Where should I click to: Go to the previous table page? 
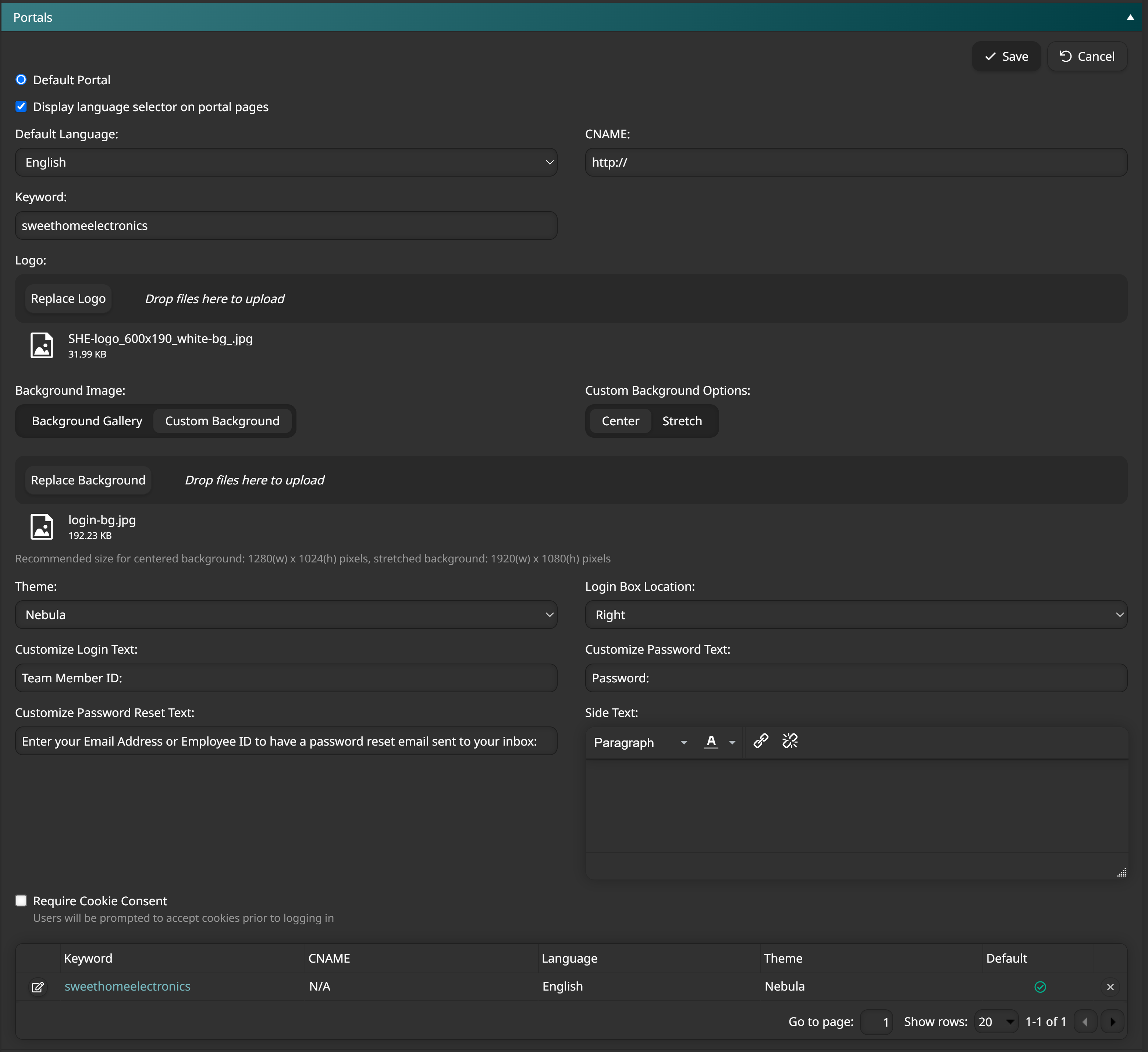[x=1085, y=1022]
